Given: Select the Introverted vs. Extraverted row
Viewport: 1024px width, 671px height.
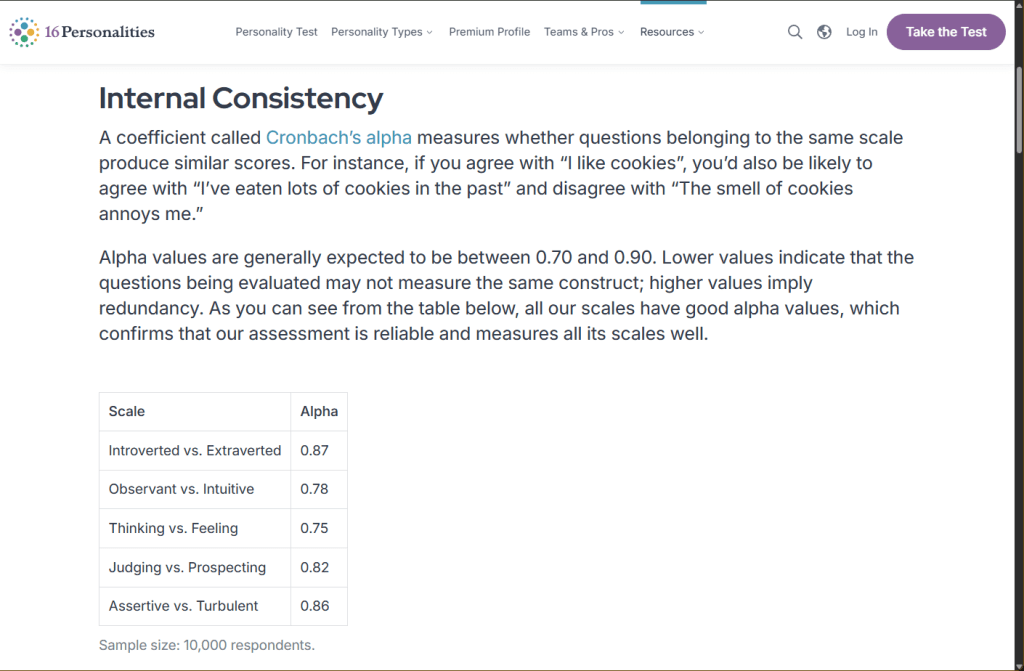Looking at the screenshot, I should coord(195,451).
